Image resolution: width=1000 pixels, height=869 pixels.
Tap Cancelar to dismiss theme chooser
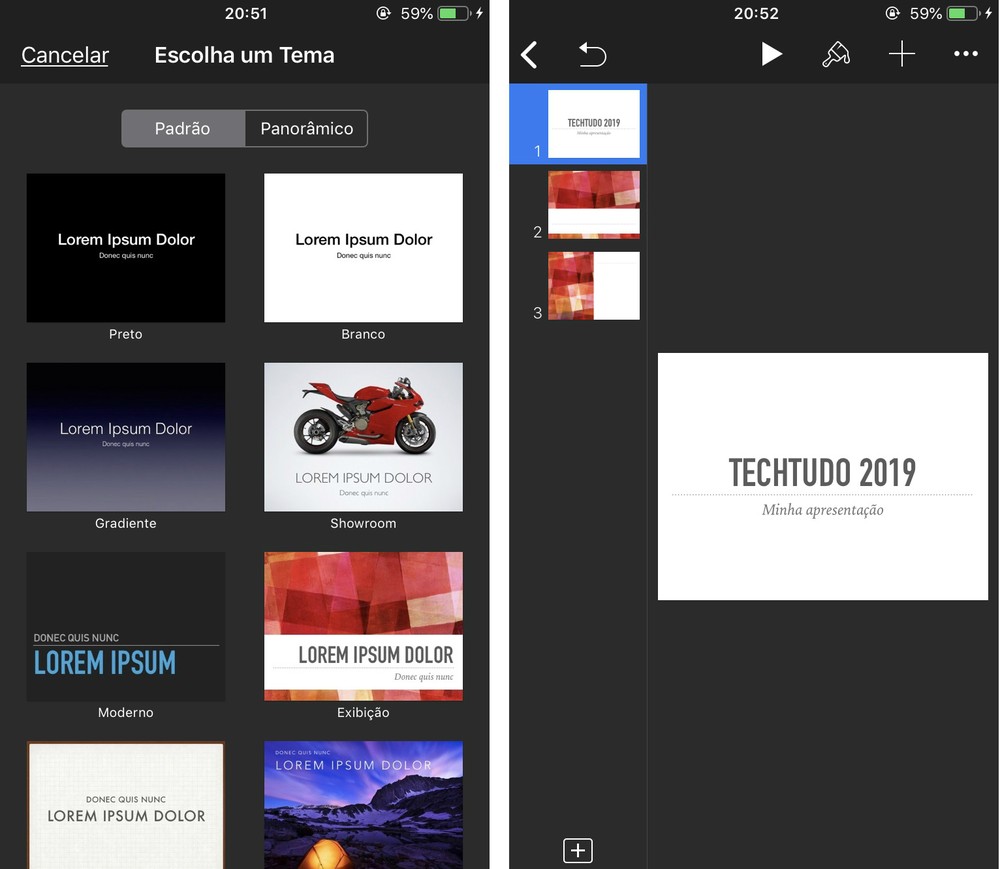pos(64,55)
